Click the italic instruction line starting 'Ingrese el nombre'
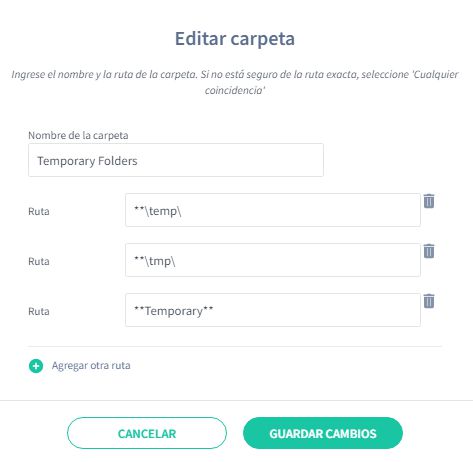The width and height of the screenshot is (473, 462). coord(235,74)
